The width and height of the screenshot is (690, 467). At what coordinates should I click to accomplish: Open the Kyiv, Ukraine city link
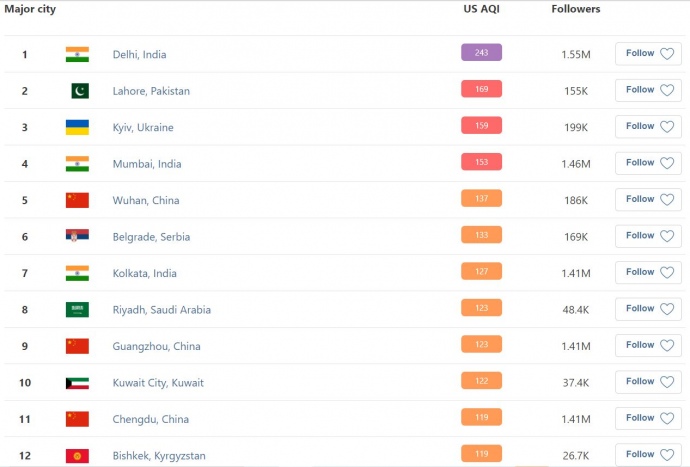click(x=143, y=128)
